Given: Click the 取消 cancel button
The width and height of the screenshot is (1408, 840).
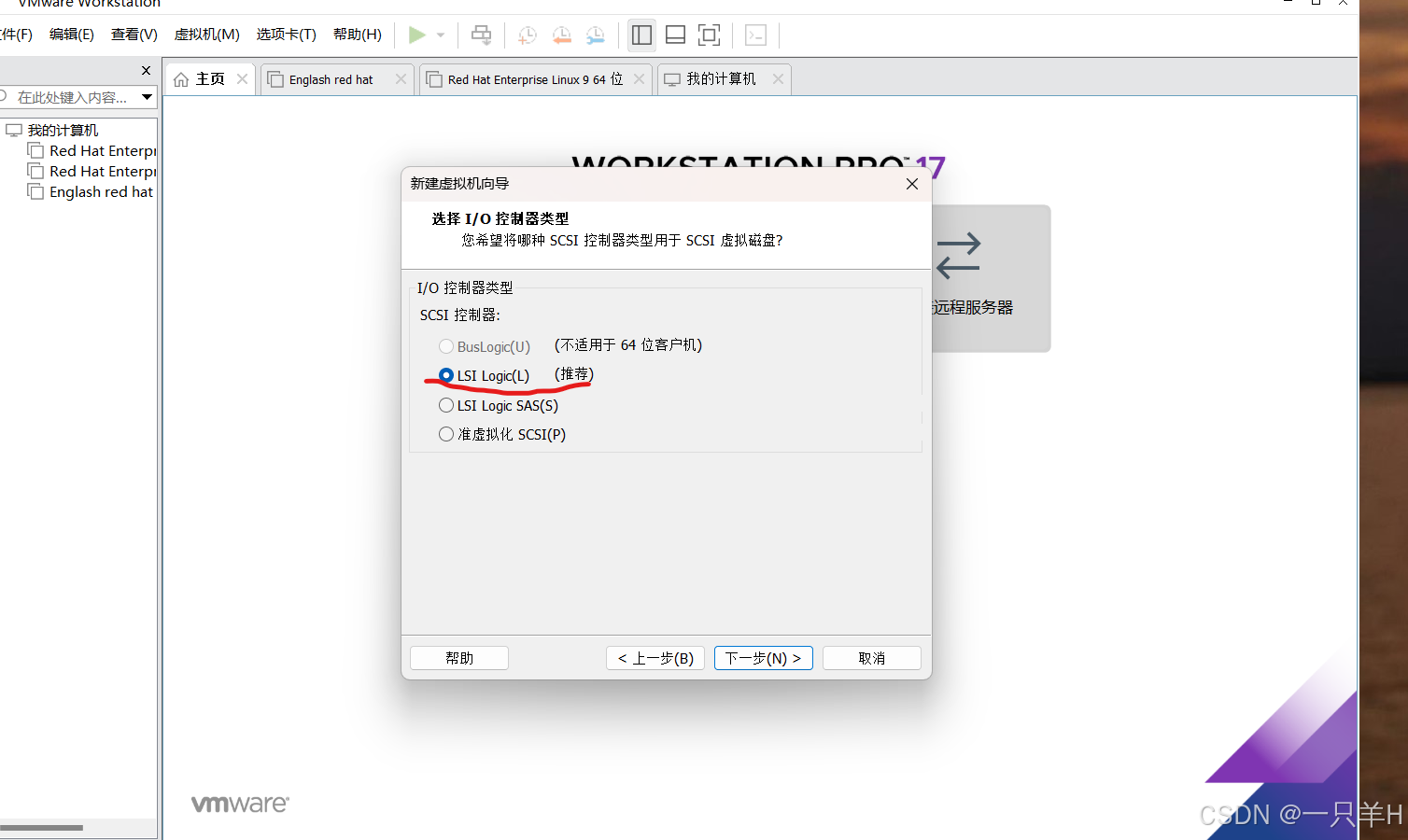Looking at the screenshot, I should click(x=872, y=658).
